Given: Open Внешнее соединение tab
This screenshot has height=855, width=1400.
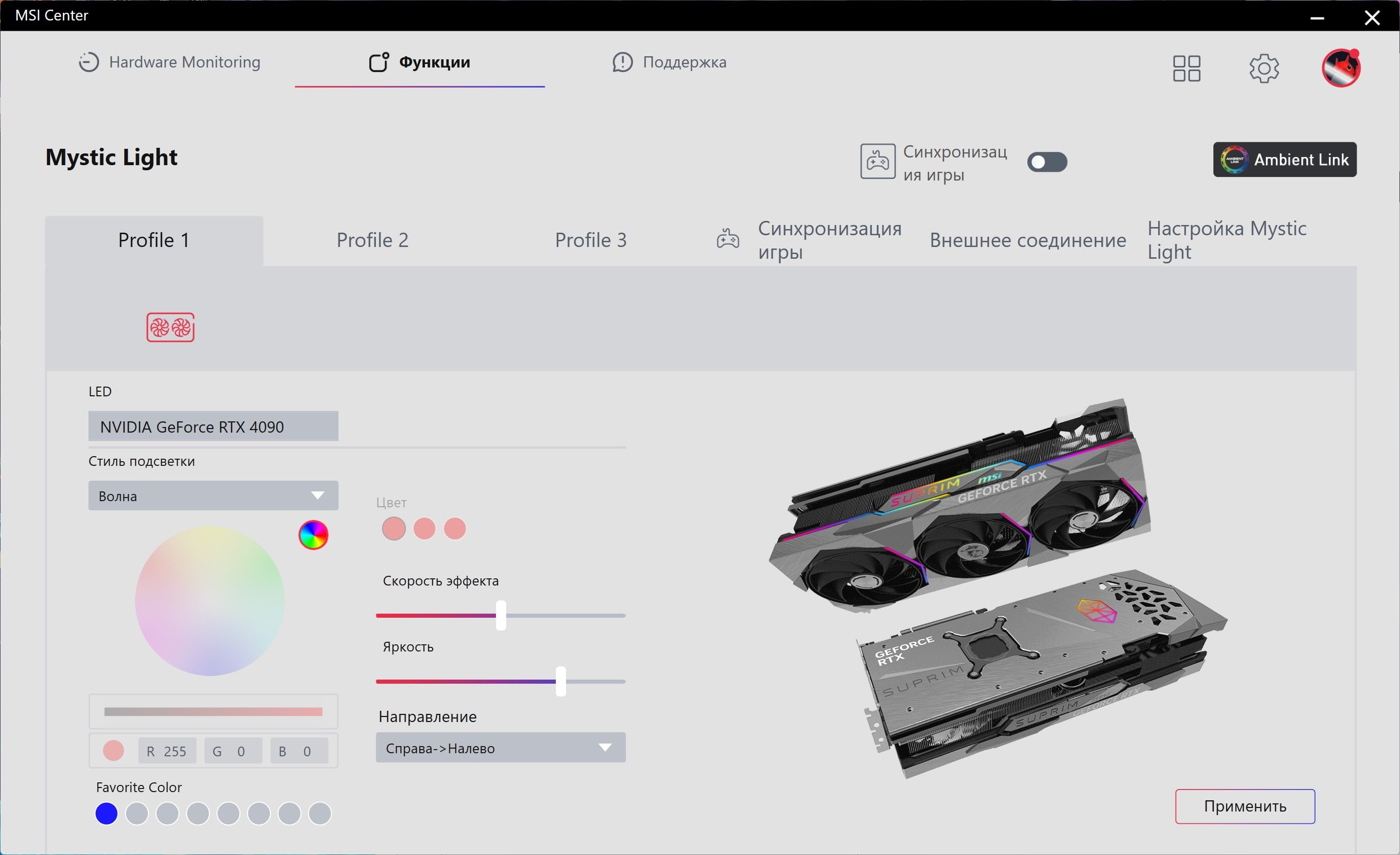Looking at the screenshot, I should click(x=1028, y=240).
